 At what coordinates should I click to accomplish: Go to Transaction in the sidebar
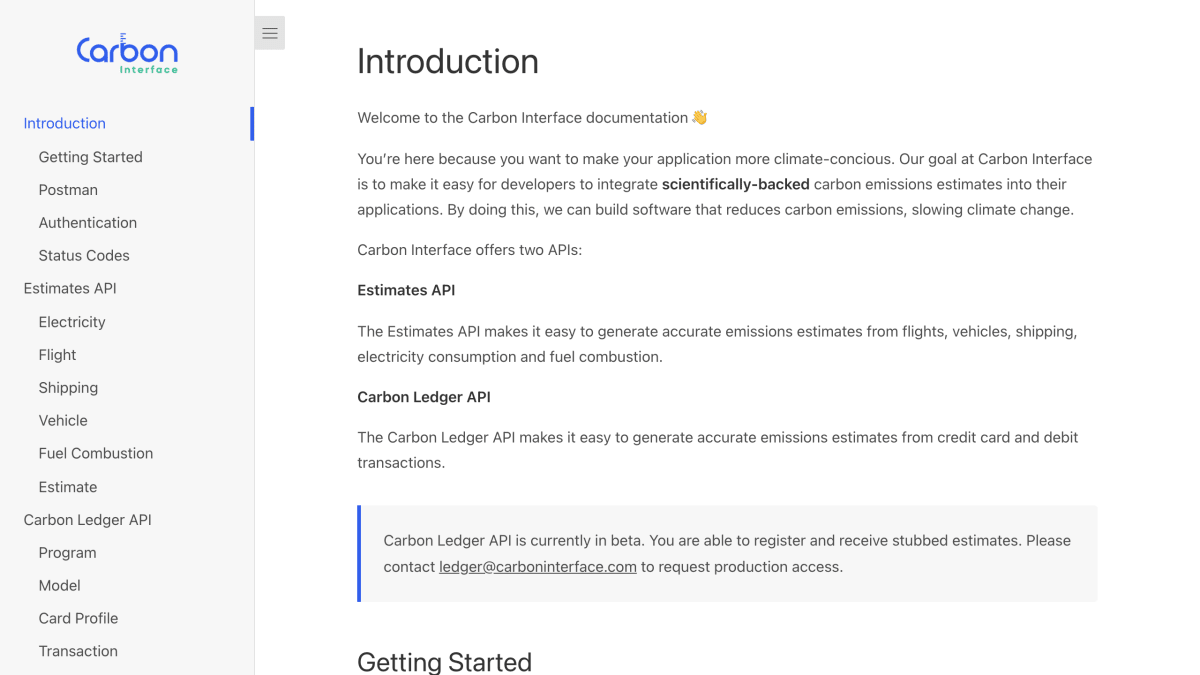coord(78,651)
